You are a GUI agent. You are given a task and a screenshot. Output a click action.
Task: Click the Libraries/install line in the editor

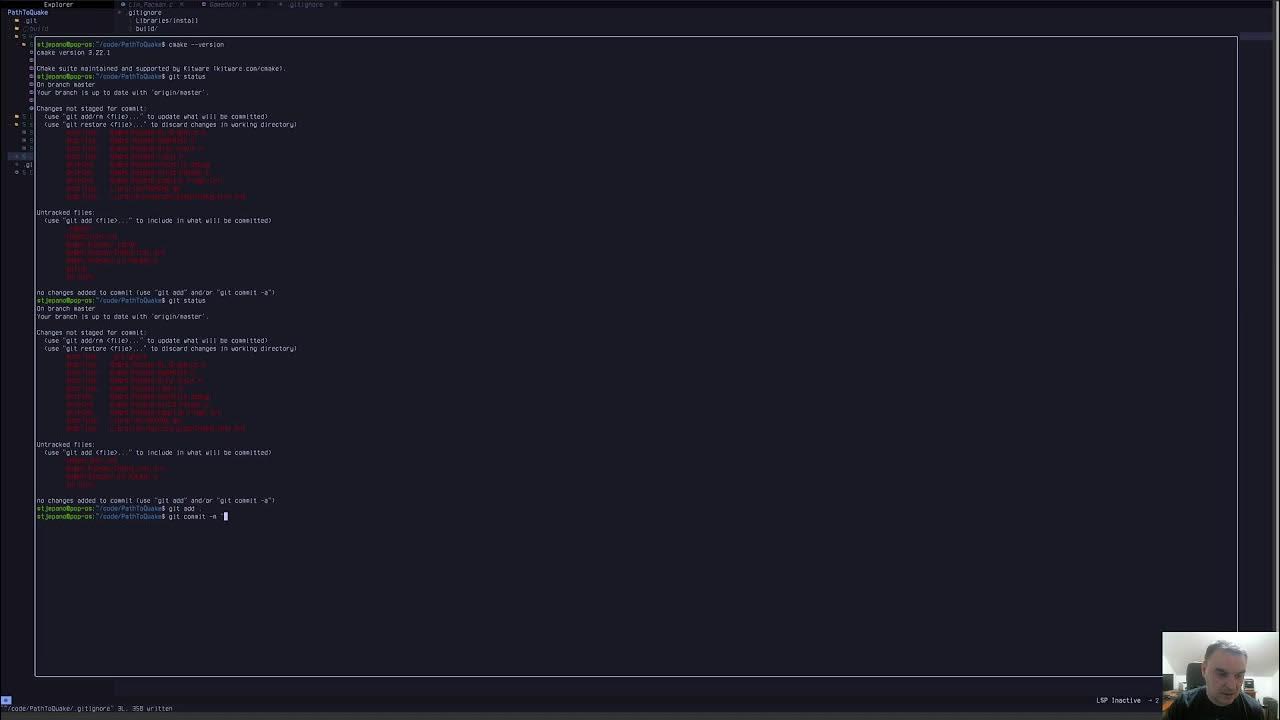[x=166, y=21]
